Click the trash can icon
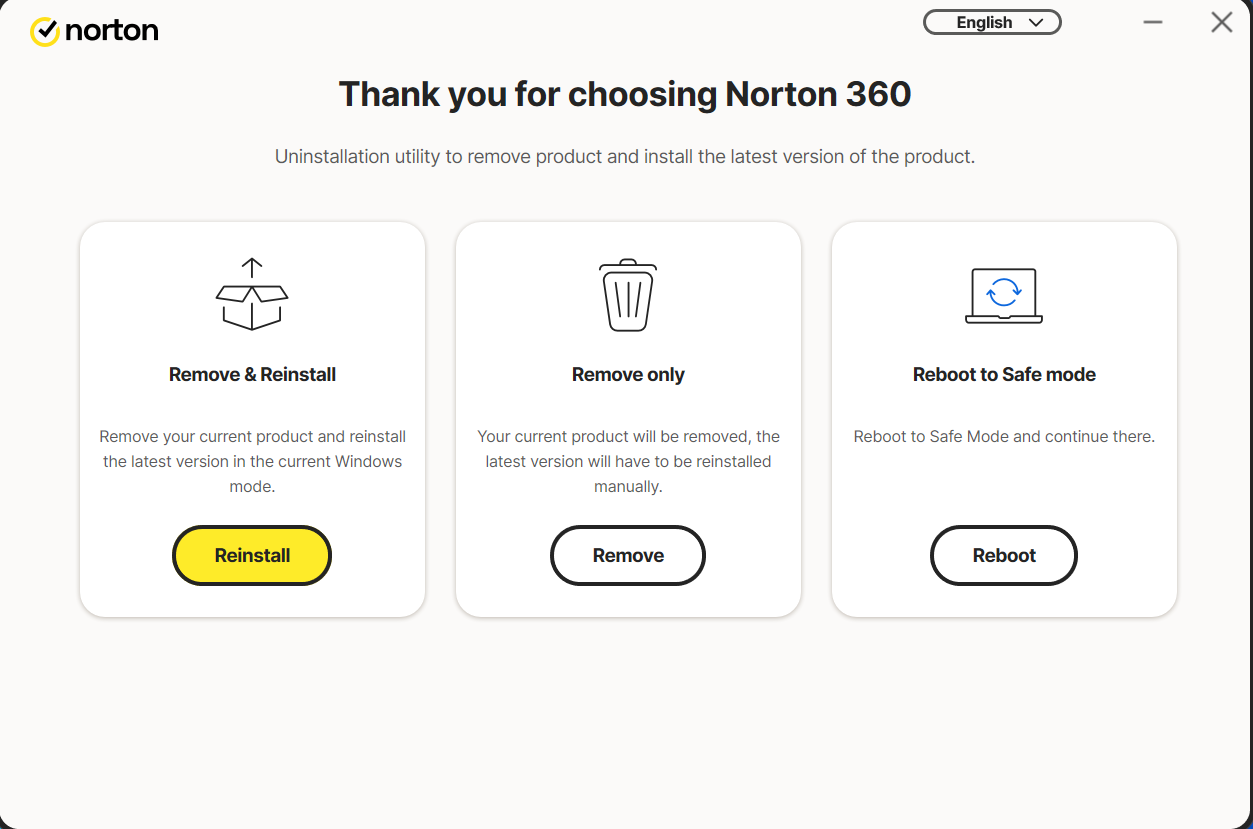Viewport: 1253px width, 829px height. click(x=628, y=295)
